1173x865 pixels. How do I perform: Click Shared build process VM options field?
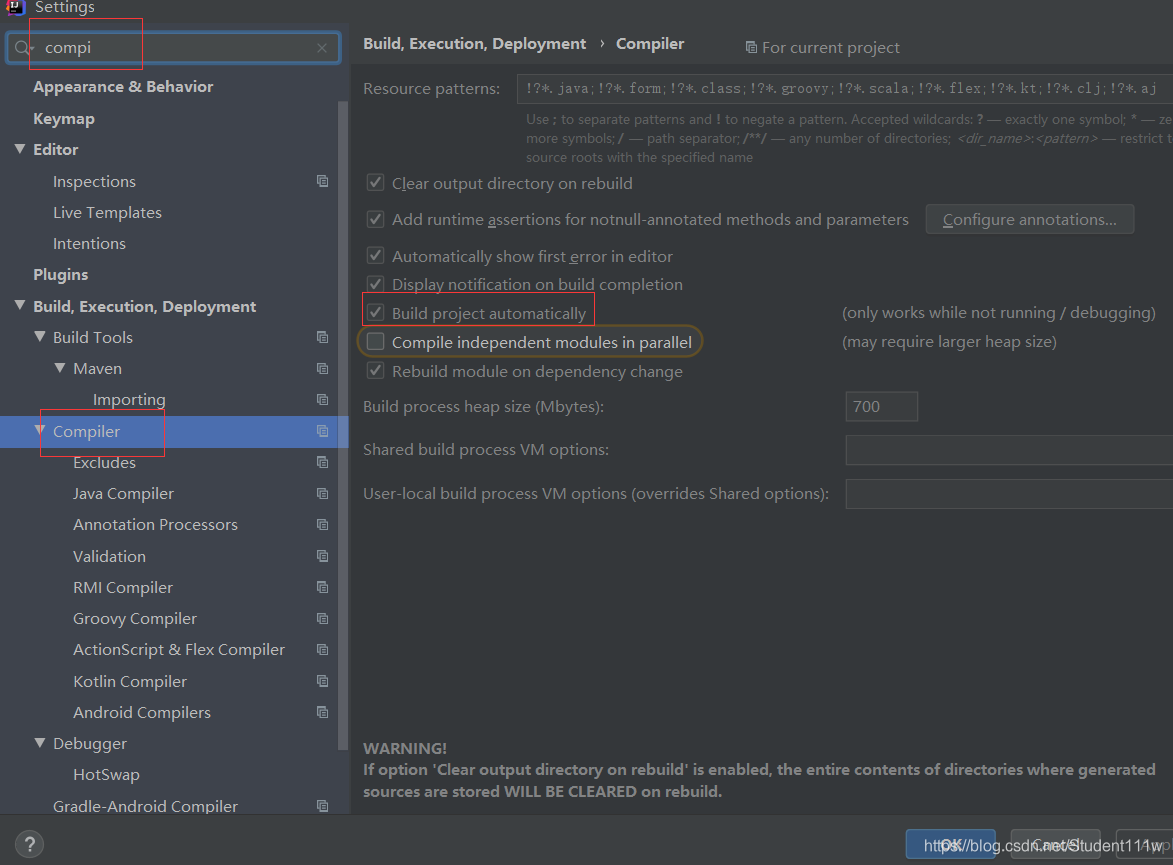pyautogui.click(x=1009, y=450)
